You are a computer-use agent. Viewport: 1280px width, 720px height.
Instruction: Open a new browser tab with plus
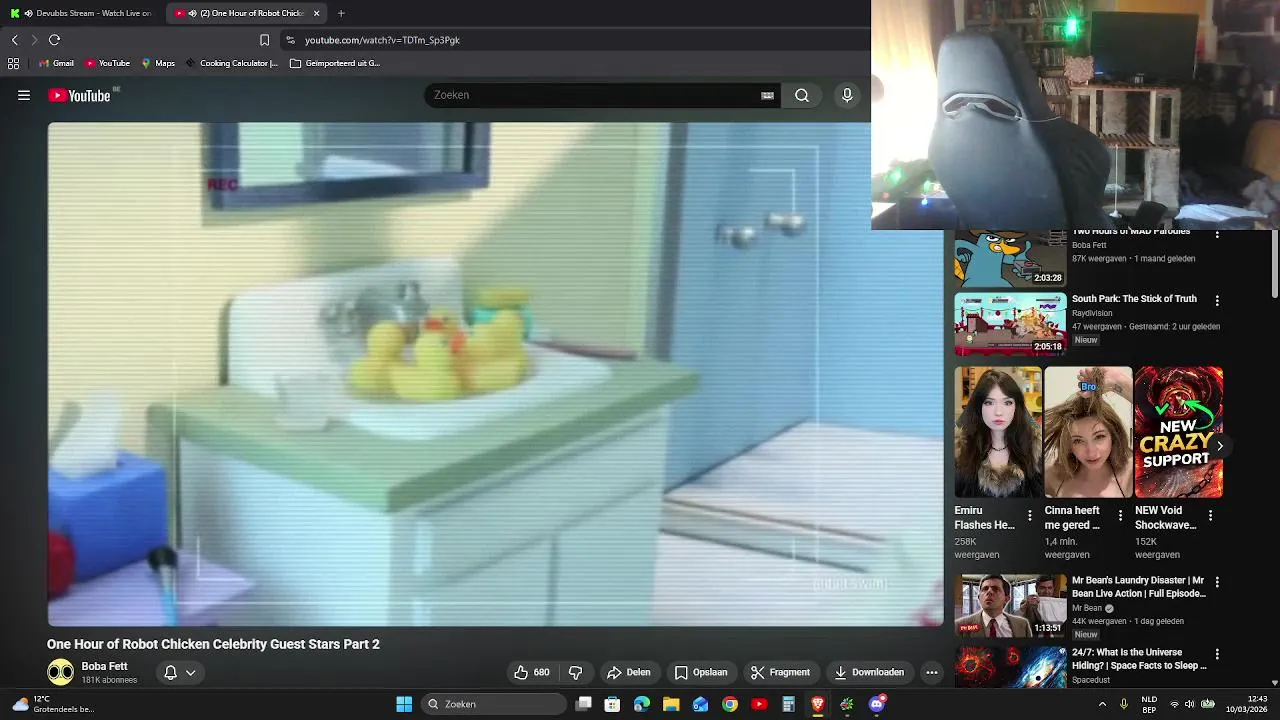(341, 13)
